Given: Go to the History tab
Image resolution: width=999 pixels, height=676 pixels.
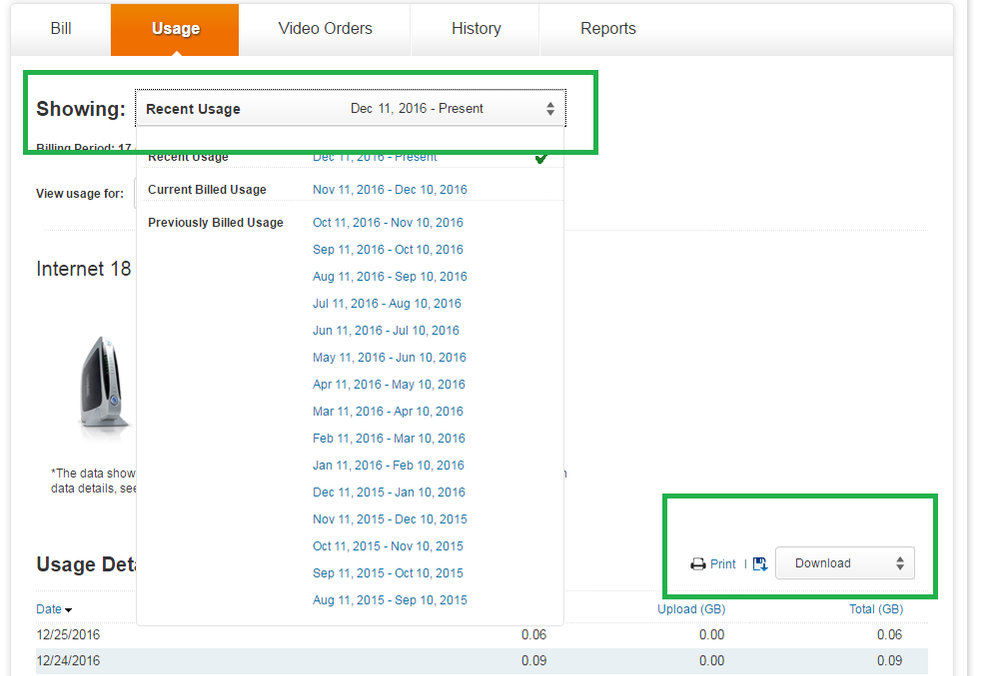Looking at the screenshot, I should 476,29.
